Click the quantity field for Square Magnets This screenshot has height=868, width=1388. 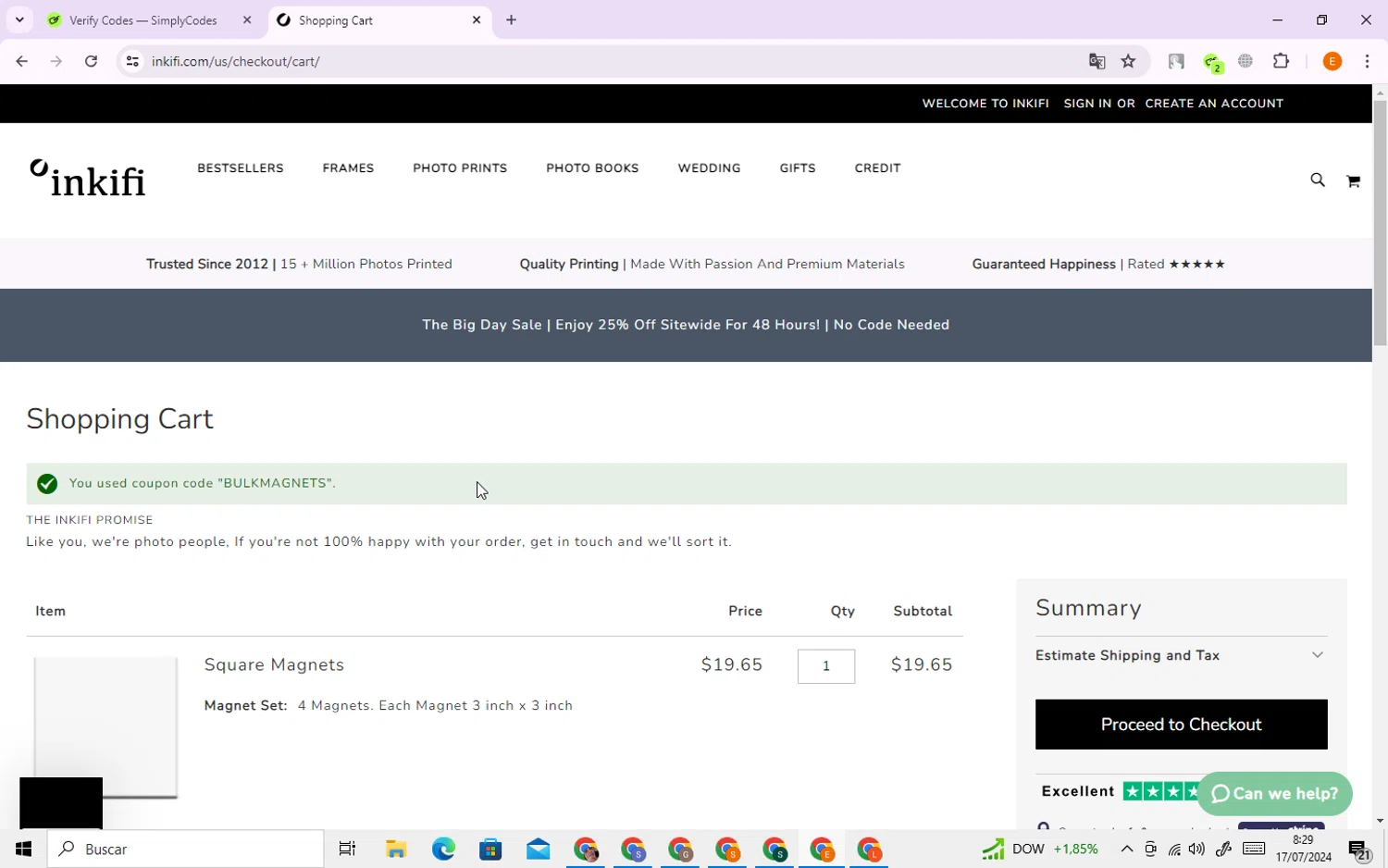[826, 666]
